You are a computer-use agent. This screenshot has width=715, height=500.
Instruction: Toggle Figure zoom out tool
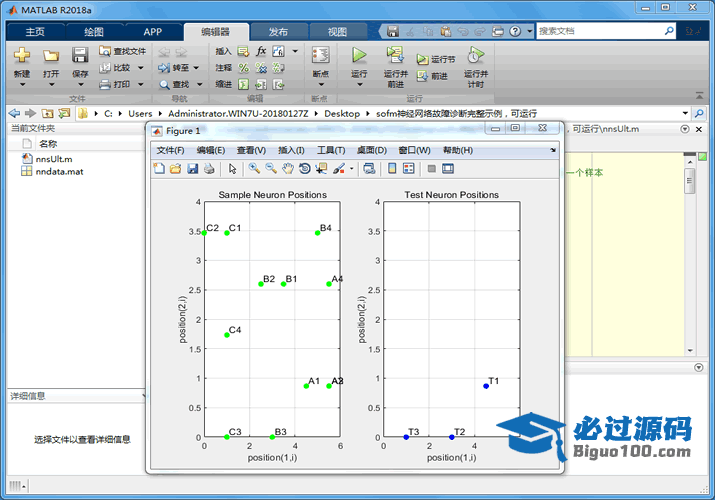271,169
